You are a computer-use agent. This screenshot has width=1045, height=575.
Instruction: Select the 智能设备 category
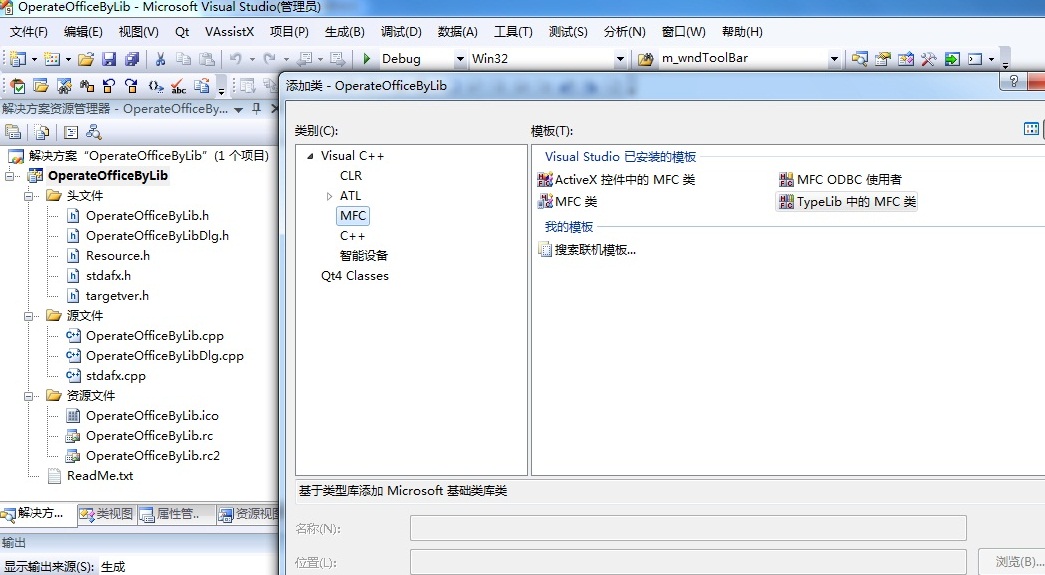point(364,256)
